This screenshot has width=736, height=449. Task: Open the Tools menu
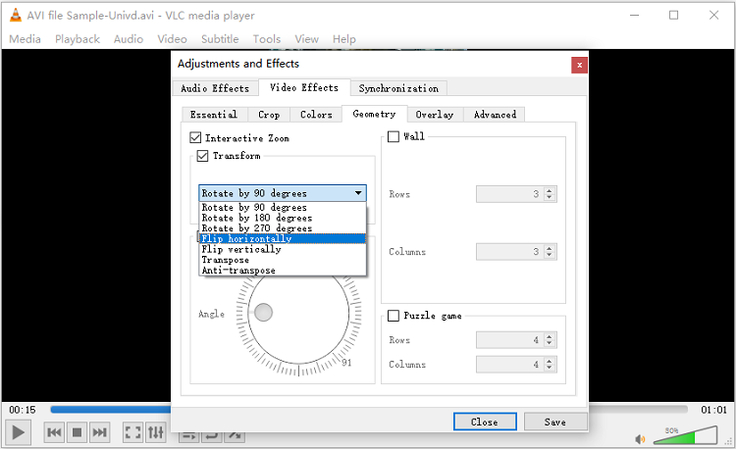[x=267, y=39]
